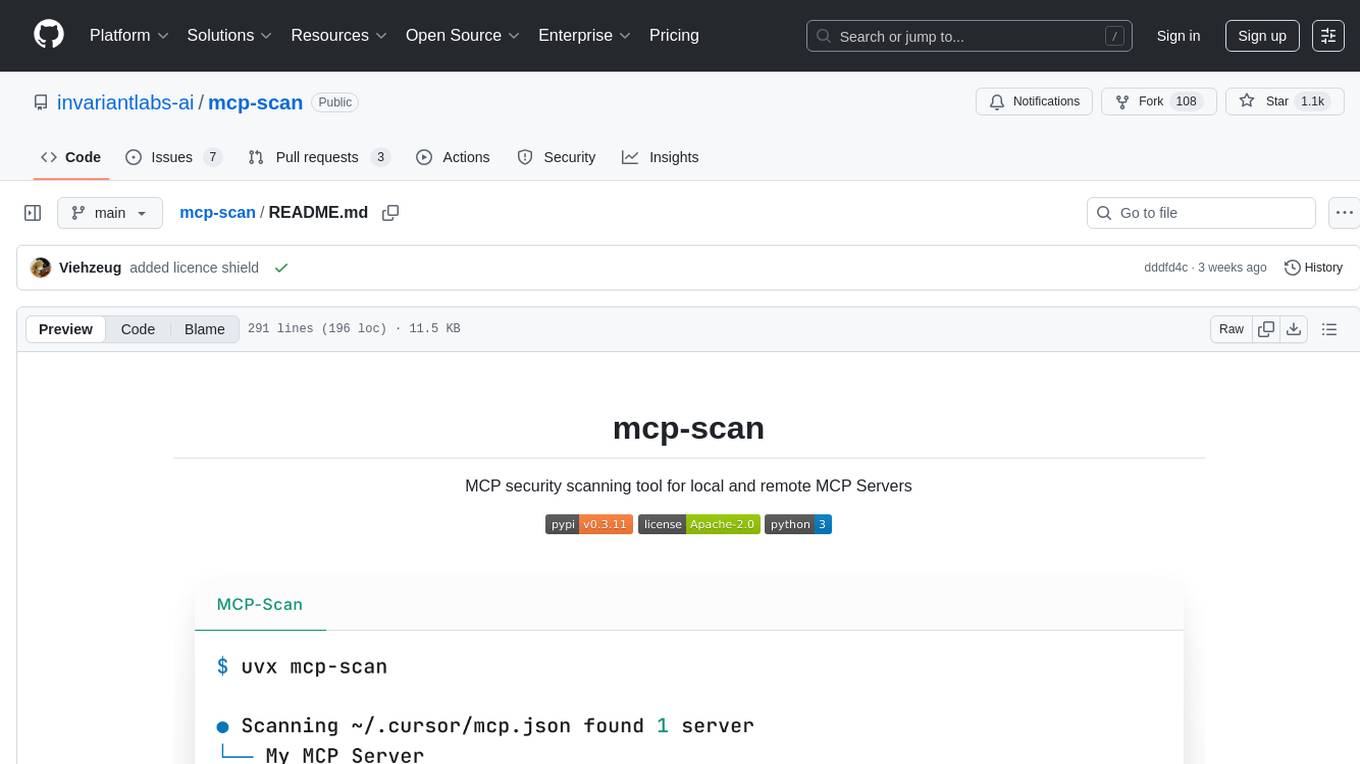The image size is (1360, 764).
Task: Focus the Go to file search field
Action: point(1201,213)
